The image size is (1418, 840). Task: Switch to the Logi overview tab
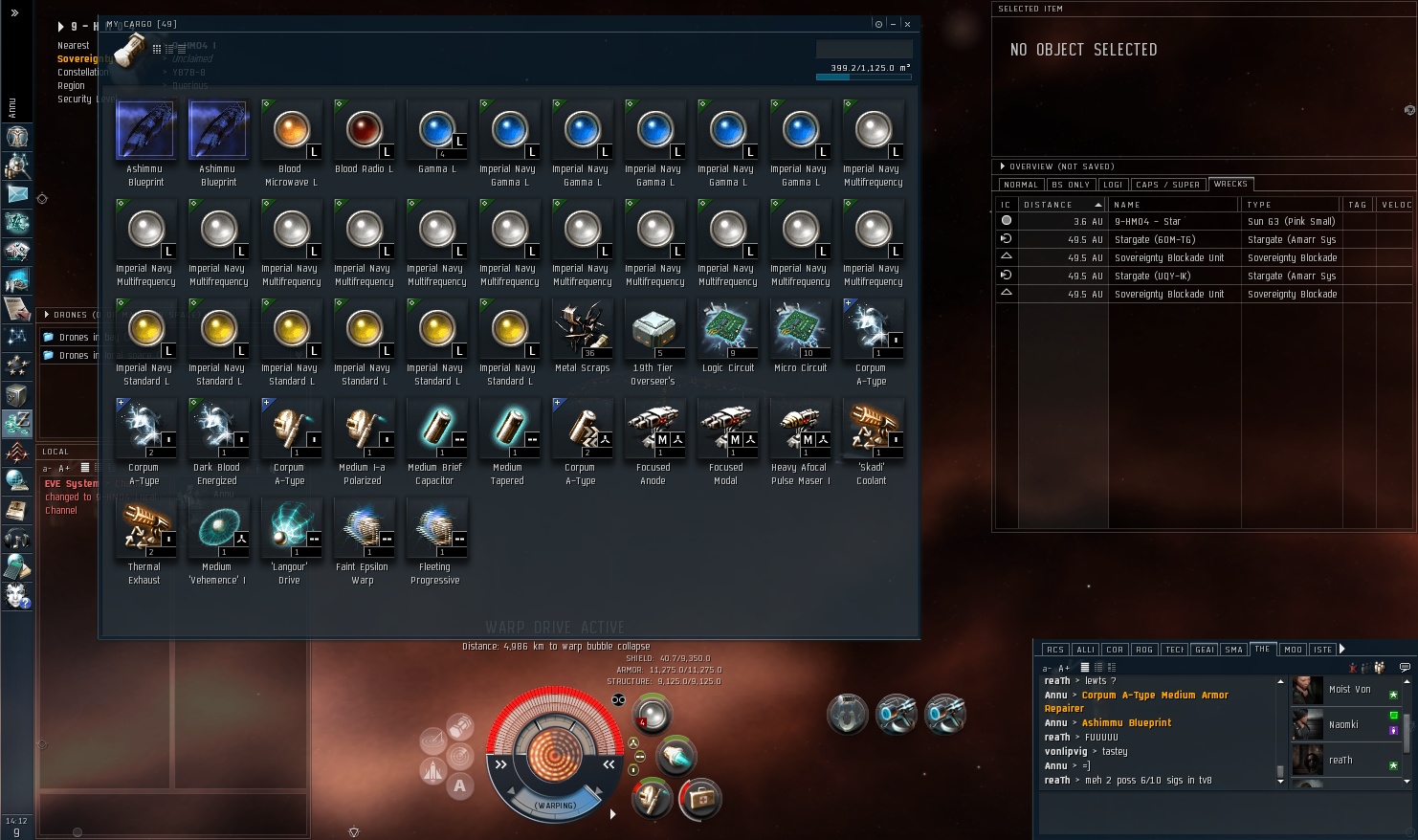click(1113, 185)
